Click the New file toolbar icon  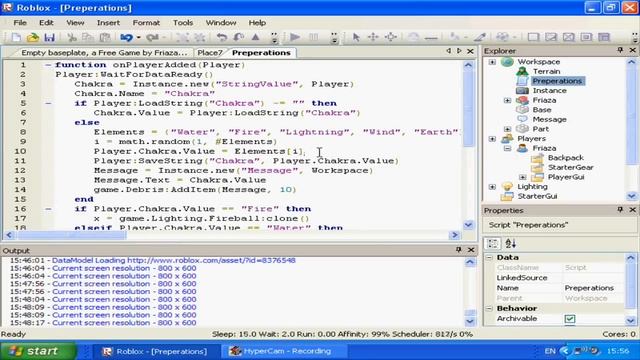16,38
